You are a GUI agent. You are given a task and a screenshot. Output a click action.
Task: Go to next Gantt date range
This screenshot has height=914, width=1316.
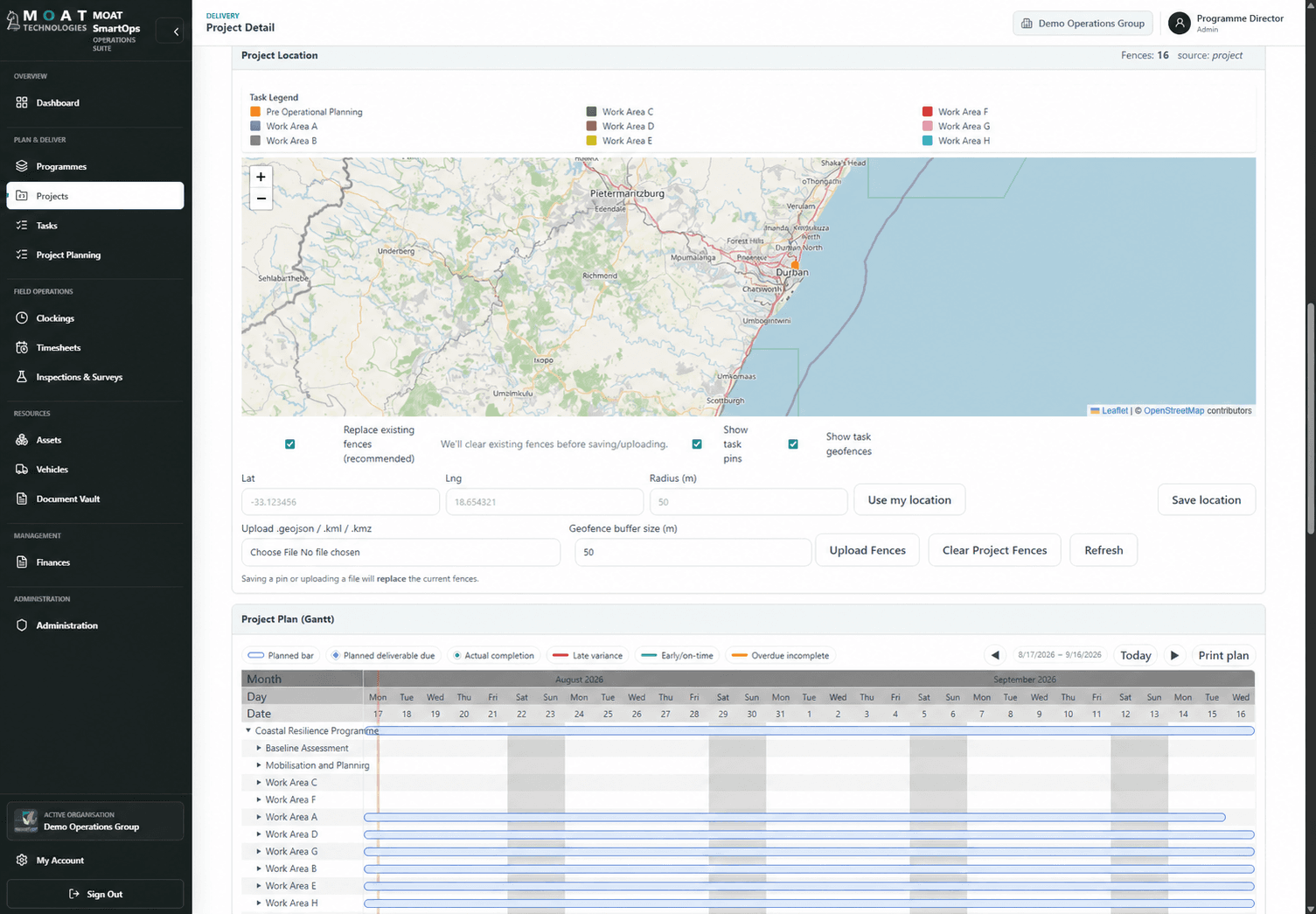(x=1174, y=655)
